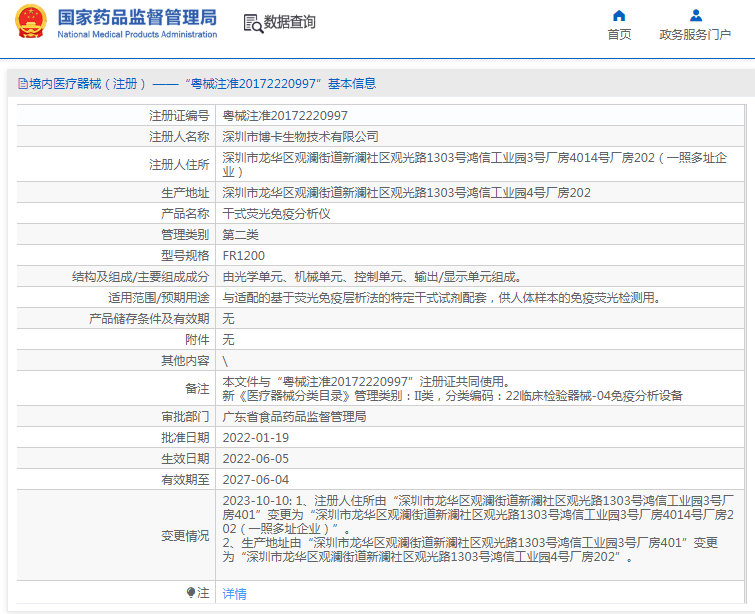This screenshot has height=614, width=755.
Task: Click the 产品名称 row label
Action: pos(185,214)
